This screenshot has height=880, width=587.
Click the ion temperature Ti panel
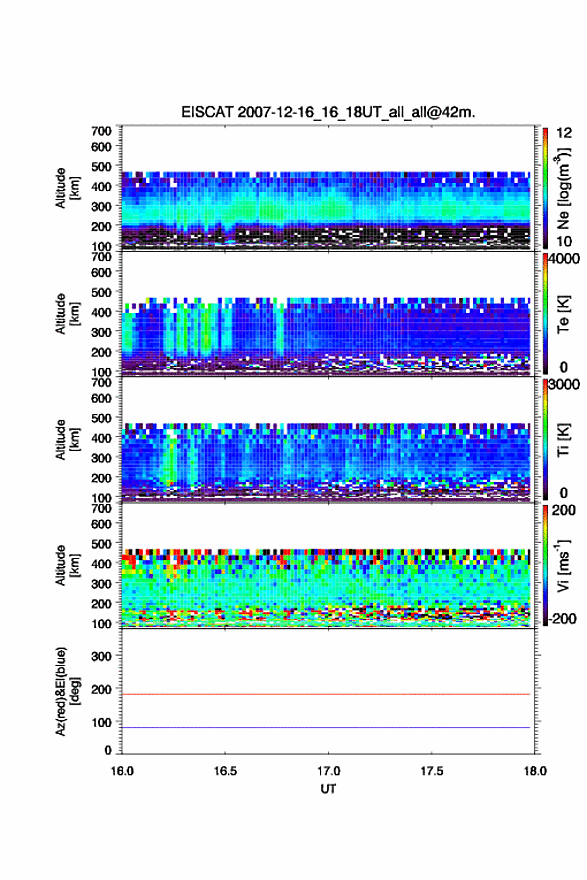pyautogui.click(x=328, y=439)
